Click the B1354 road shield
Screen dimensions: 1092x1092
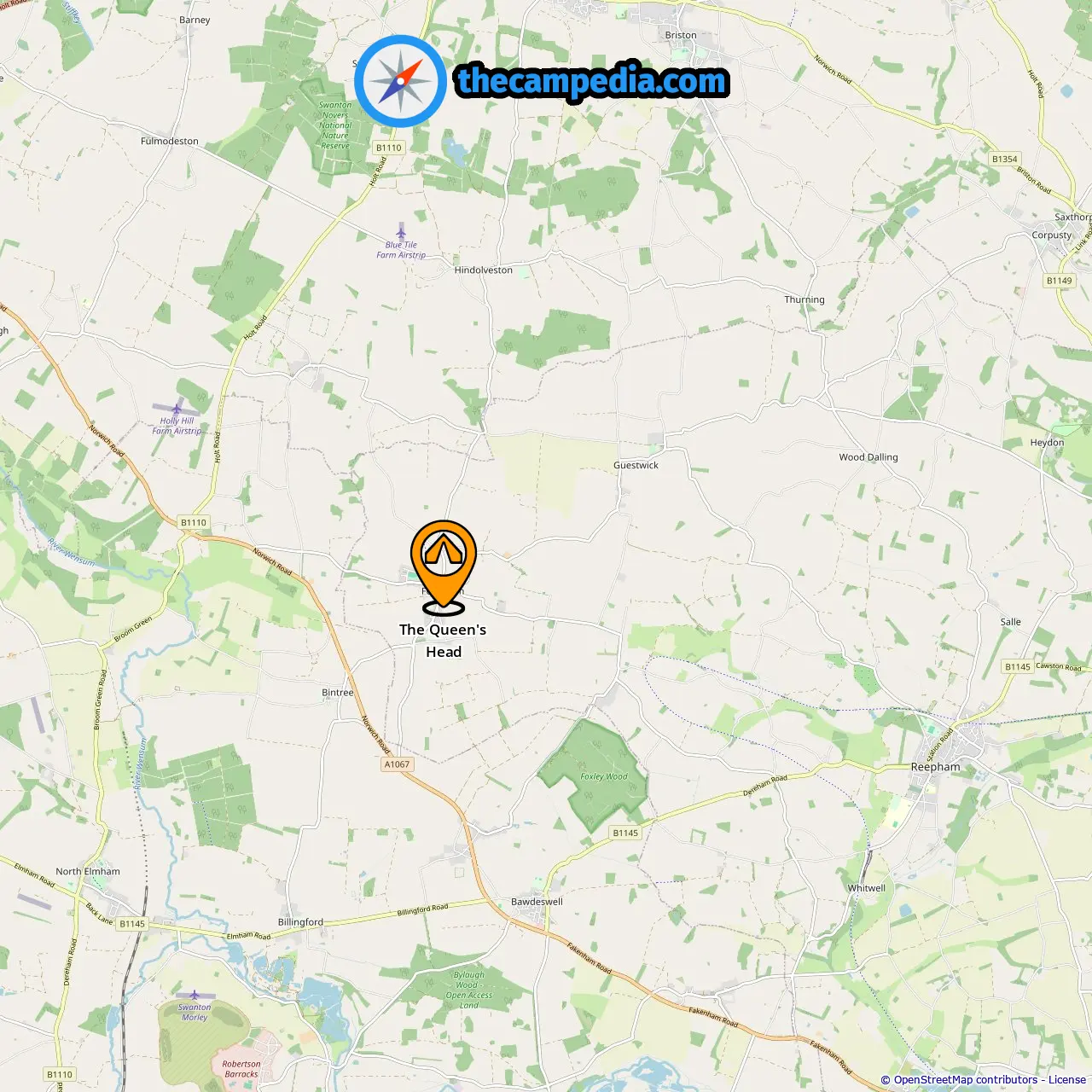[1005, 159]
